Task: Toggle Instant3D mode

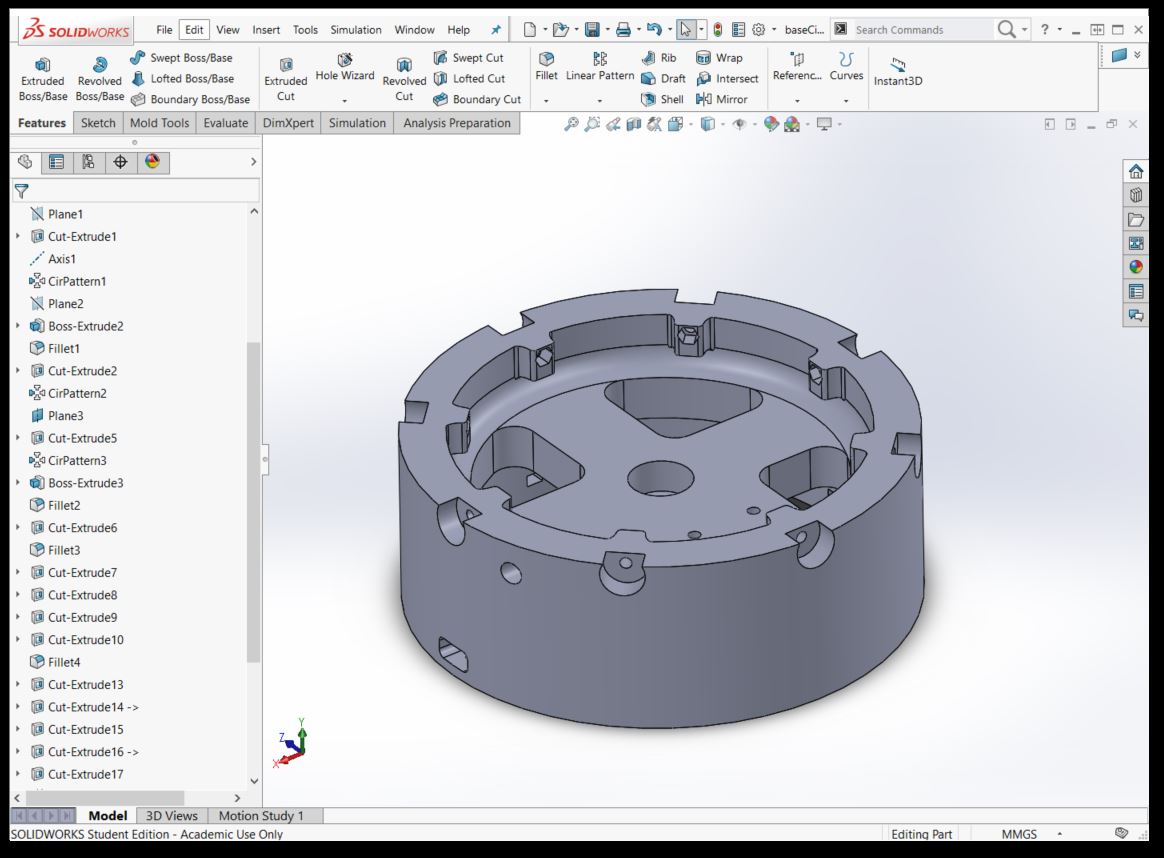Action: pyautogui.click(x=897, y=71)
